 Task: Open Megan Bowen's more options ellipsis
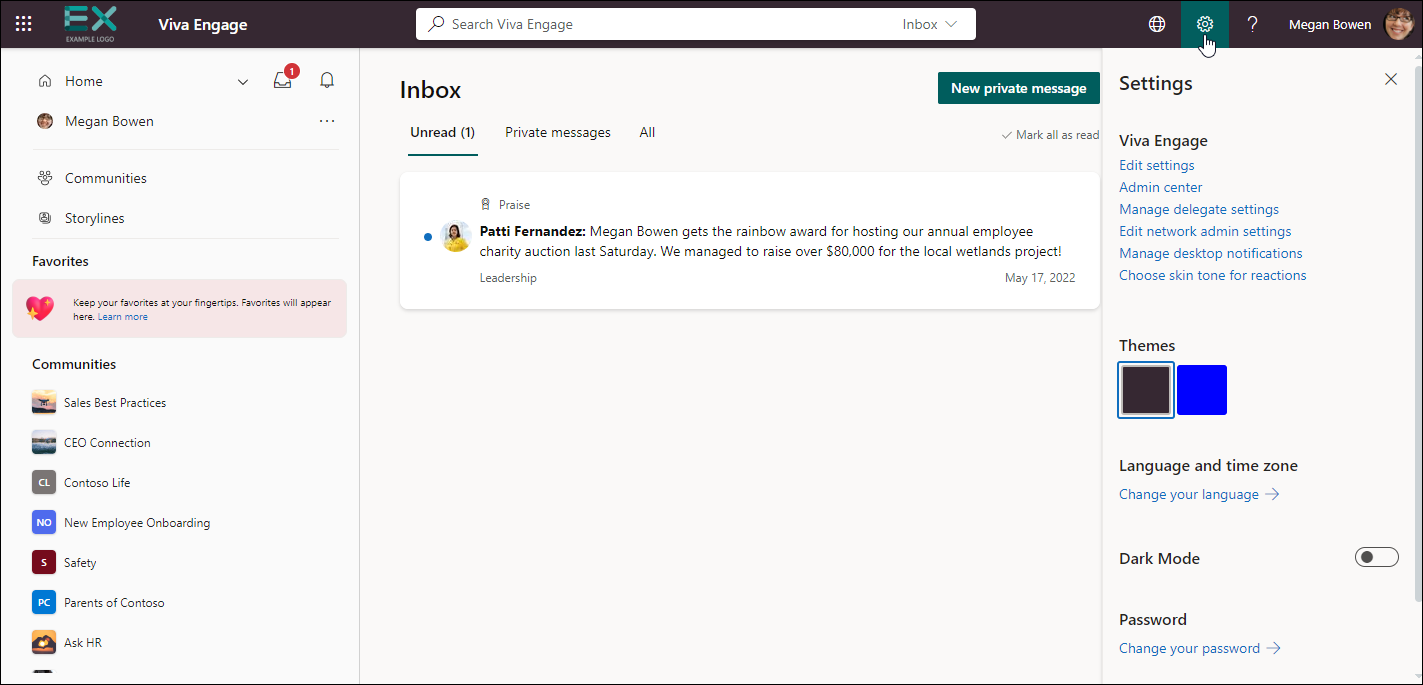pos(327,121)
